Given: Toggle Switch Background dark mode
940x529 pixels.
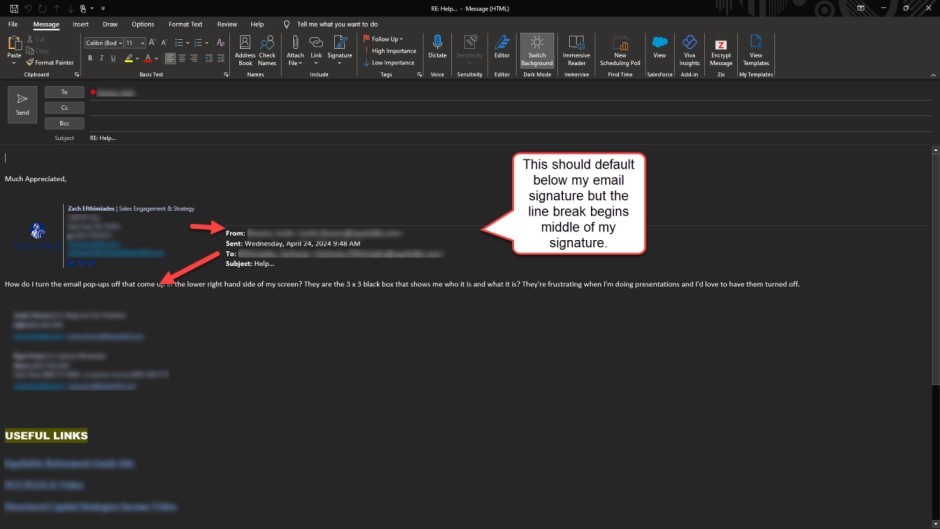Looking at the screenshot, I should (537, 50).
